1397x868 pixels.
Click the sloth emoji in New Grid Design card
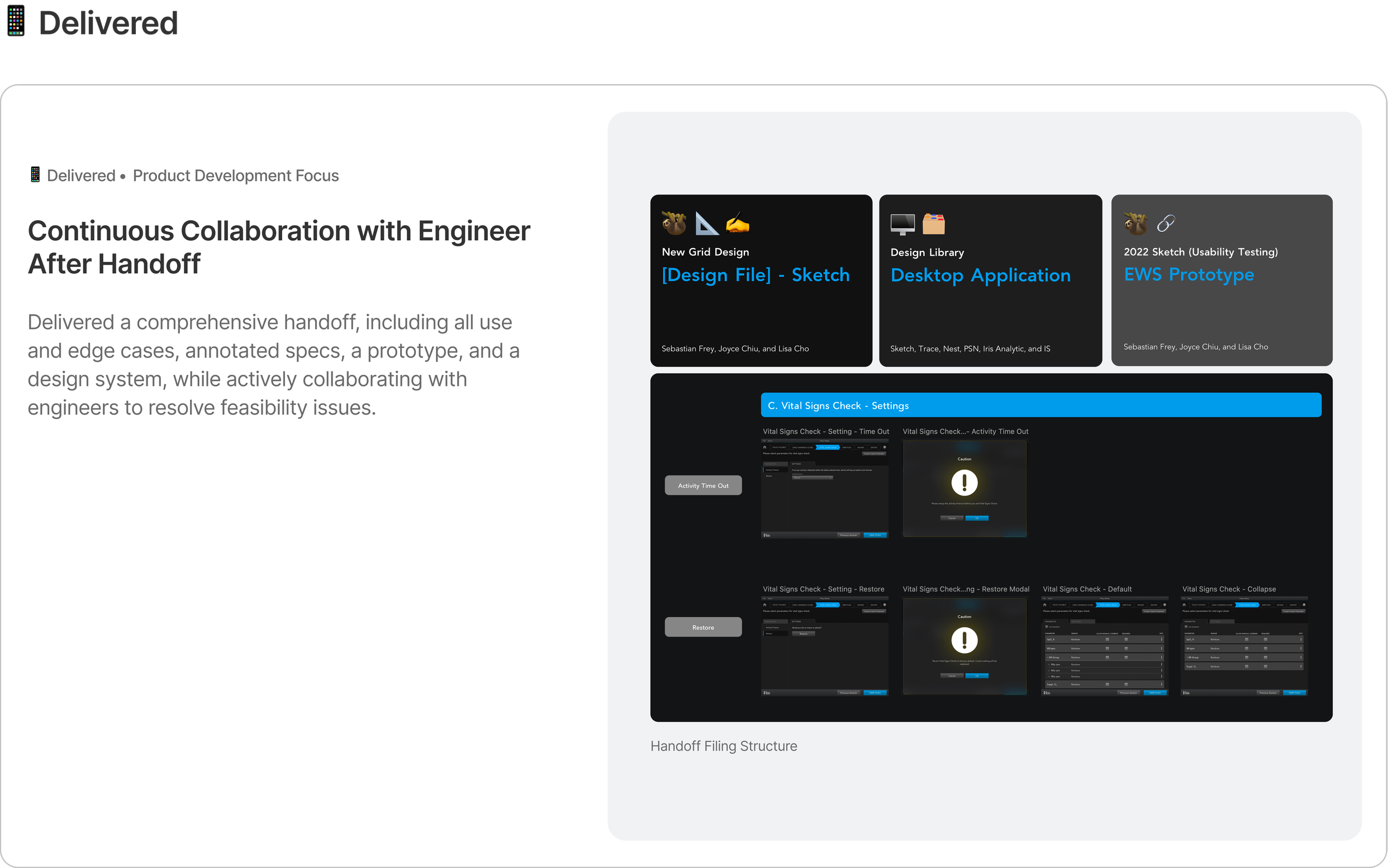674,223
